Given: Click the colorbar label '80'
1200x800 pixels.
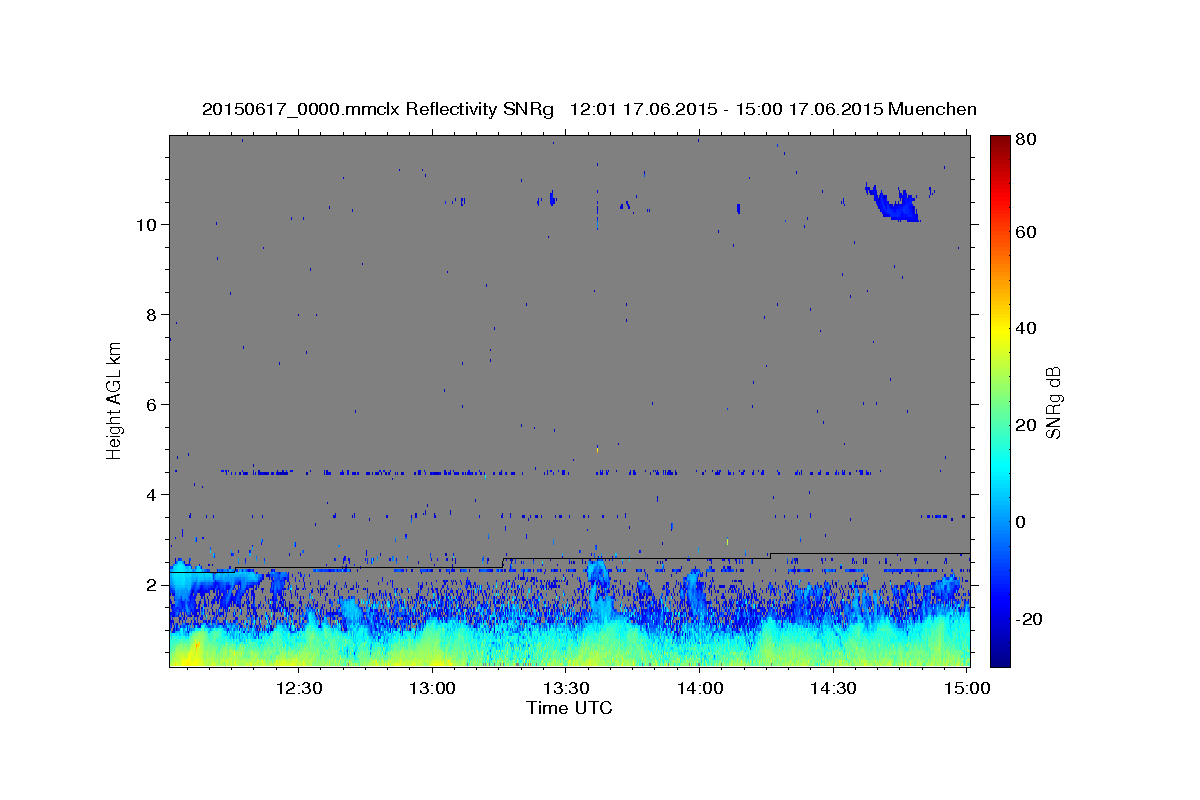Looking at the screenshot, I should point(1027,139).
